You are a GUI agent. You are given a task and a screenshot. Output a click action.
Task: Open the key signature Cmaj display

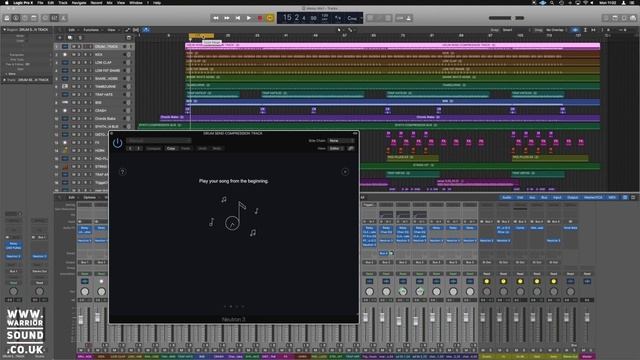(x=352, y=18)
